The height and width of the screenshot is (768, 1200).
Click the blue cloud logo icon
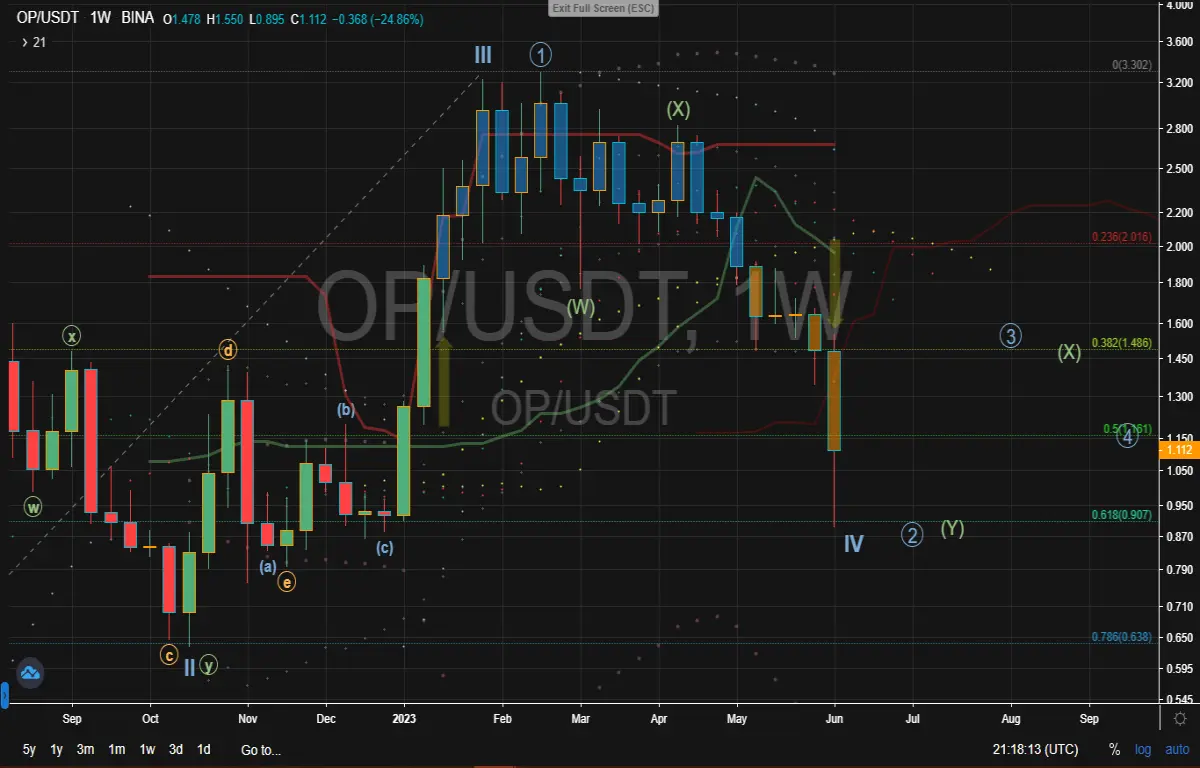(29, 673)
